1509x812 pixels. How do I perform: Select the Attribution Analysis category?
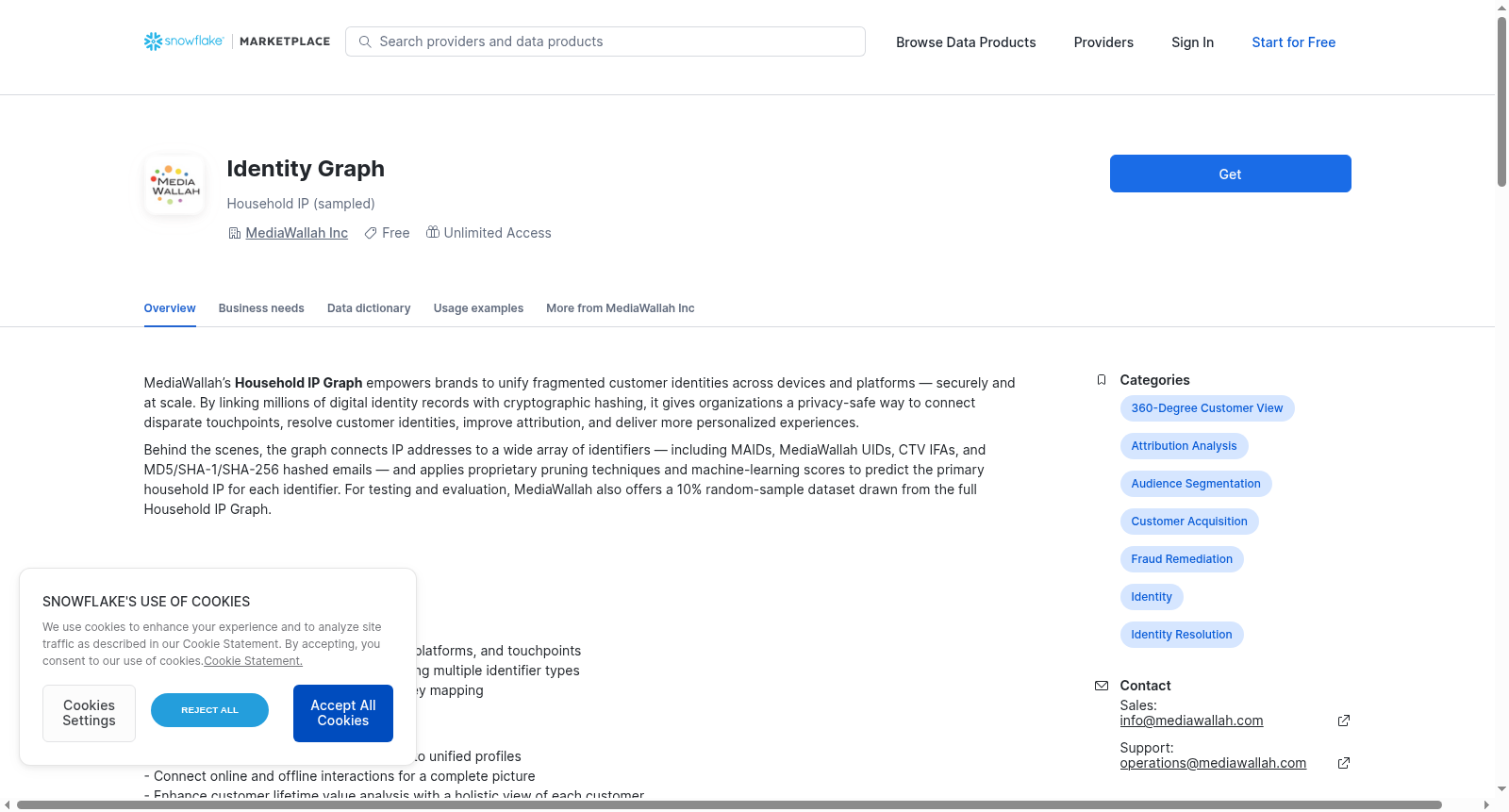1184,446
